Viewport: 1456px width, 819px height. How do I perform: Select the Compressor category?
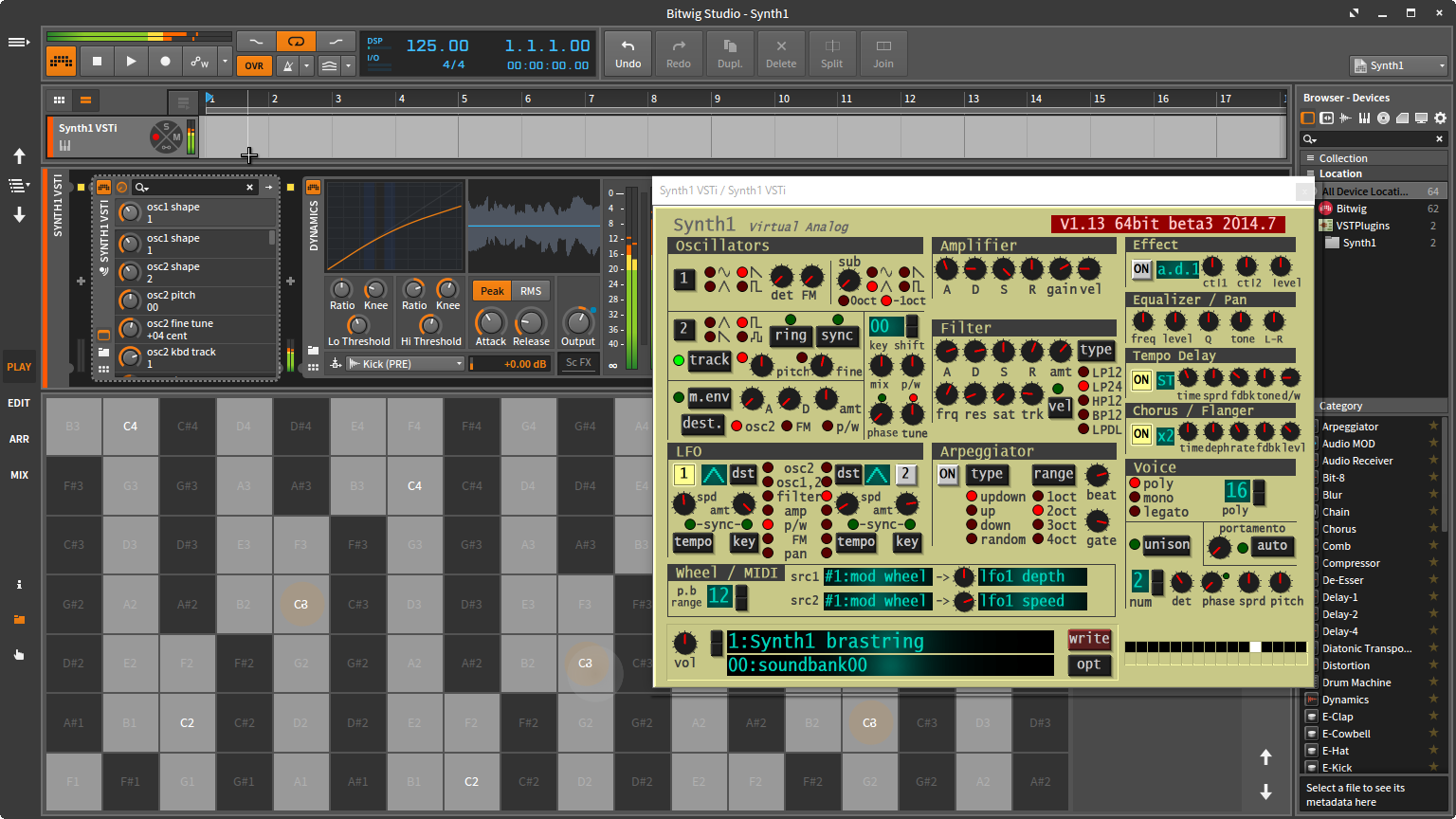[x=1351, y=563]
